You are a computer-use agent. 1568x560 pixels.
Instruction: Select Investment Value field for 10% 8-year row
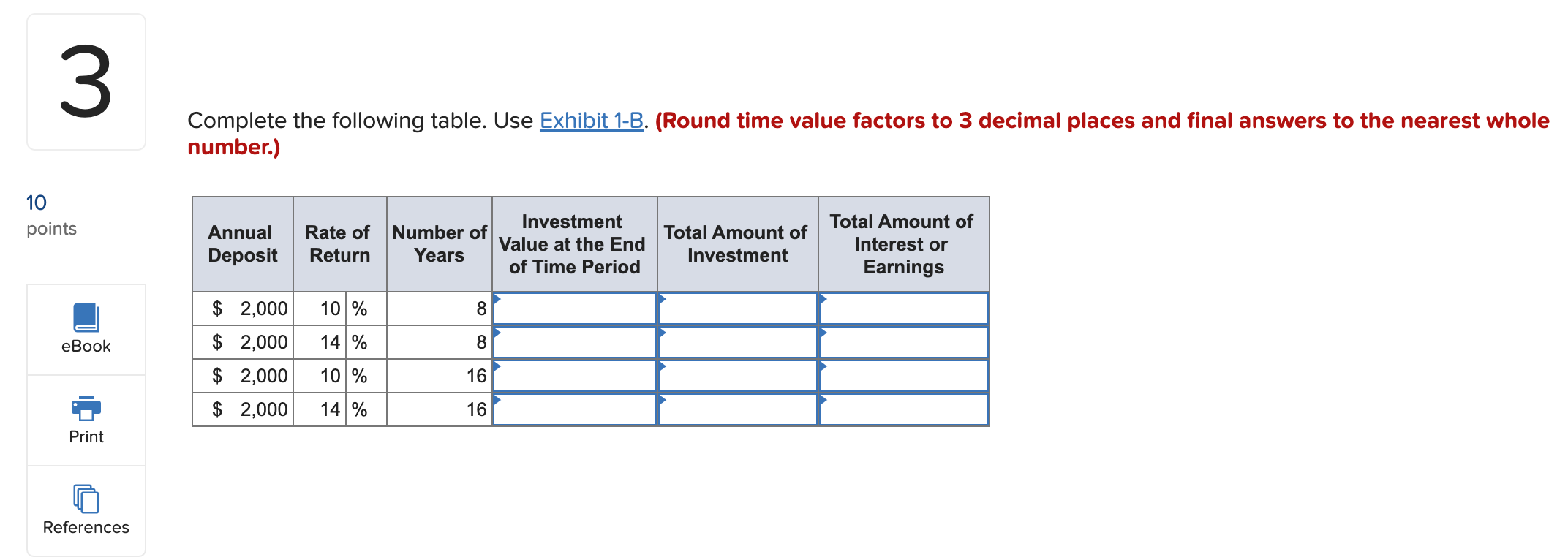click(x=574, y=309)
